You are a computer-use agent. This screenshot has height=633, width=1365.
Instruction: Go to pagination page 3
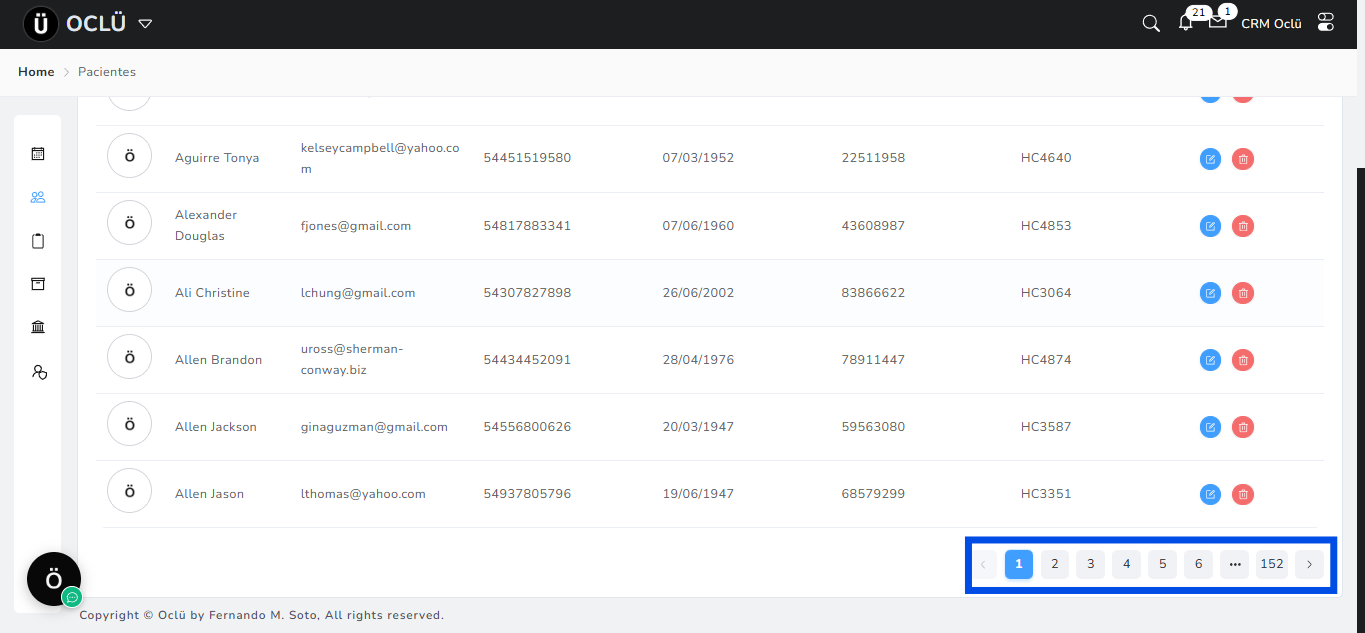tap(1091, 564)
